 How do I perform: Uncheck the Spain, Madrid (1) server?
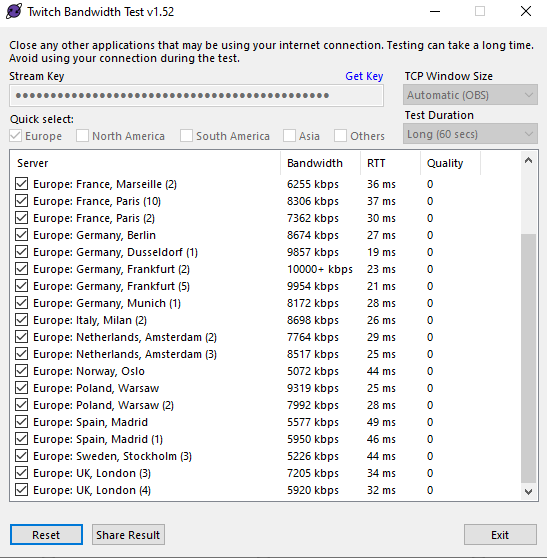(21, 439)
